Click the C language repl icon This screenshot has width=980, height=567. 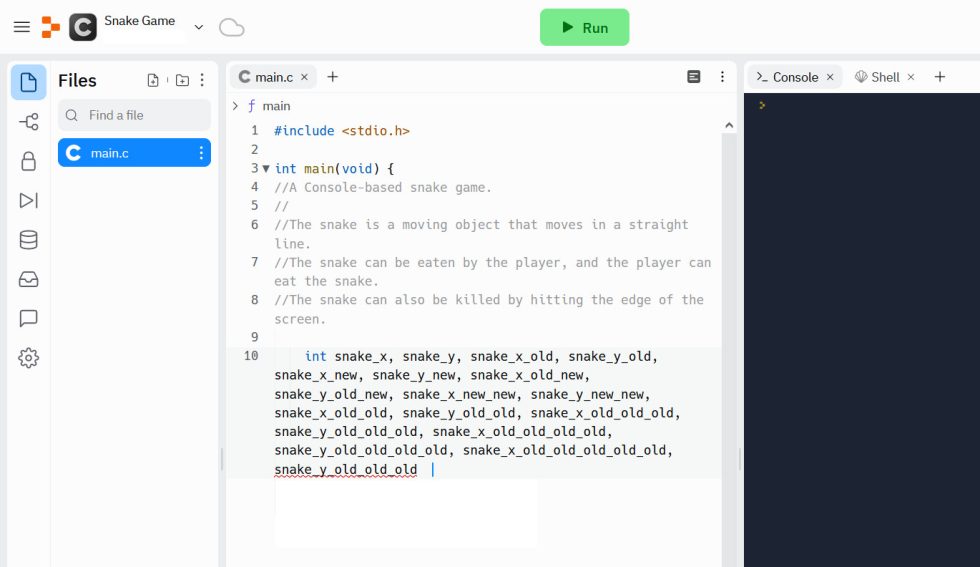click(x=82, y=27)
